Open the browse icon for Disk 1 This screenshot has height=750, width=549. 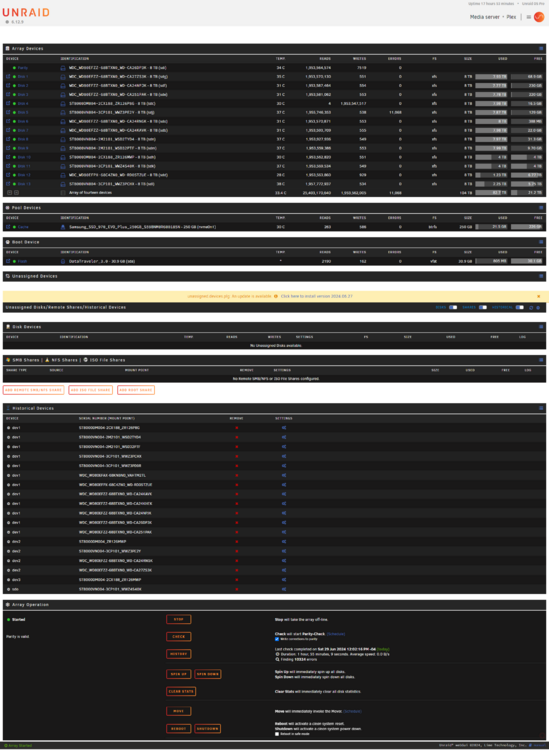pos(8,77)
